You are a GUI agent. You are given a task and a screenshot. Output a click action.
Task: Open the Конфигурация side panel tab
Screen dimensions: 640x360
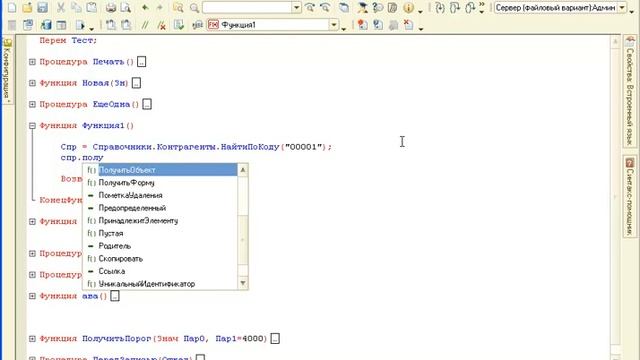point(7,70)
